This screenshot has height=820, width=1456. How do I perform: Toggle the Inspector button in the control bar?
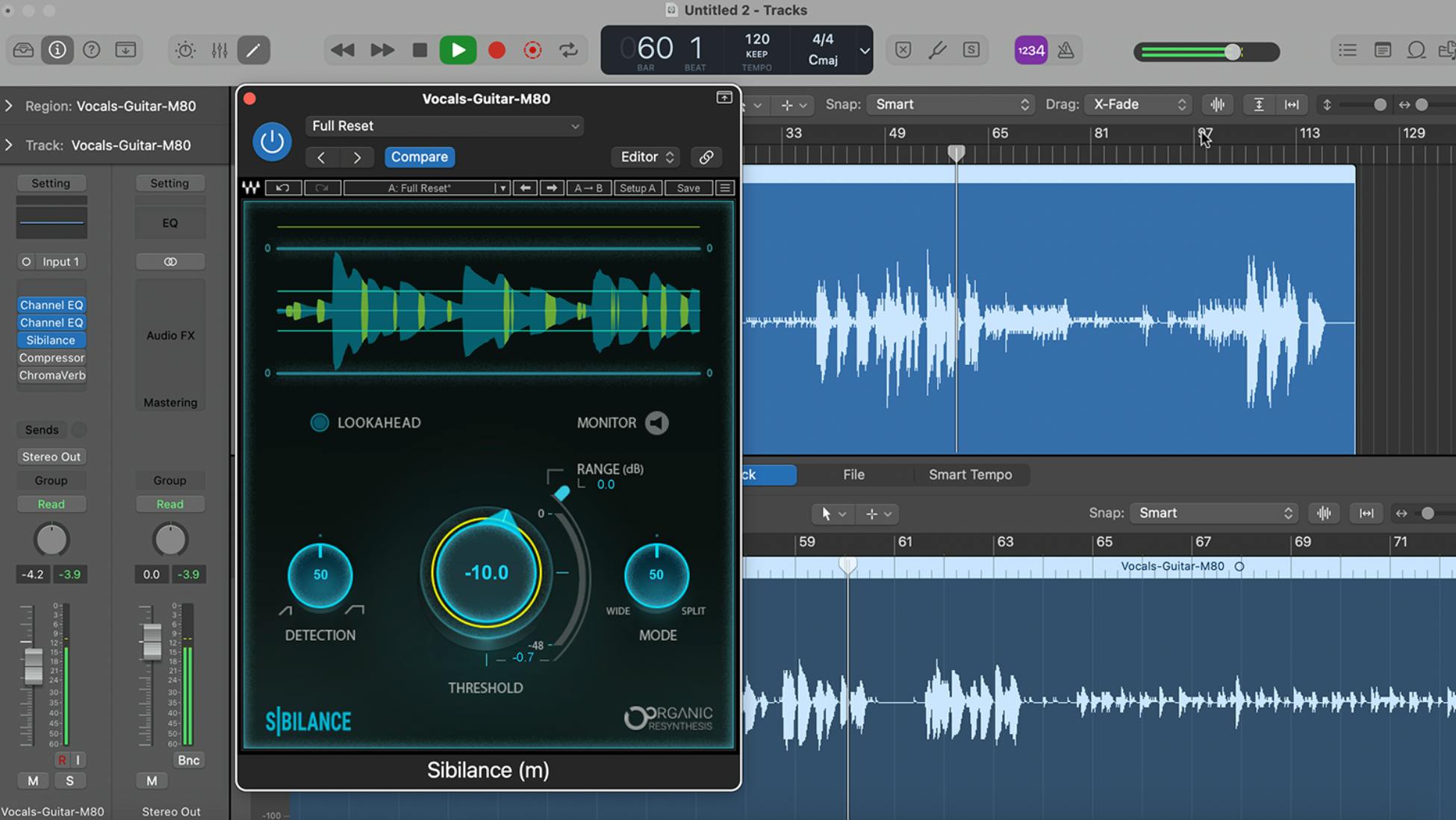click(57, 50)
